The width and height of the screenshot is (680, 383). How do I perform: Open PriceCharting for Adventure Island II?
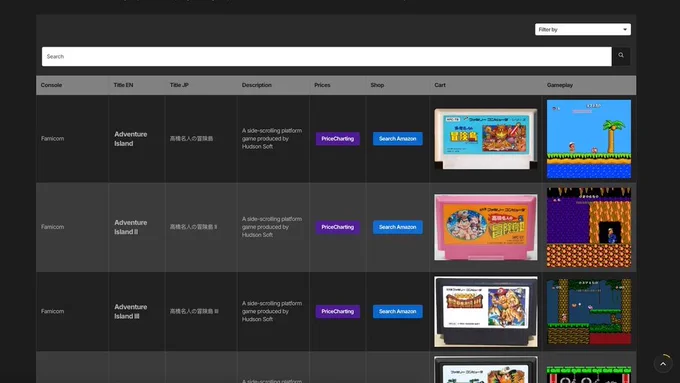337,227
